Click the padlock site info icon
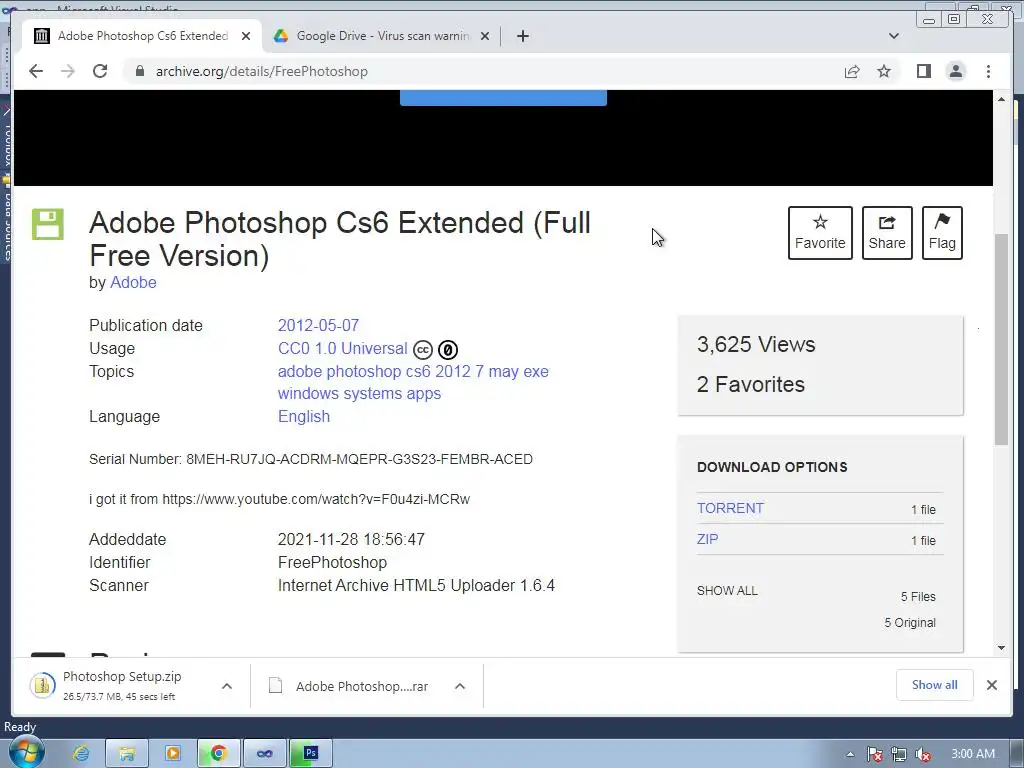This screenshot has width=1024, height=768. tap(139, 71)
